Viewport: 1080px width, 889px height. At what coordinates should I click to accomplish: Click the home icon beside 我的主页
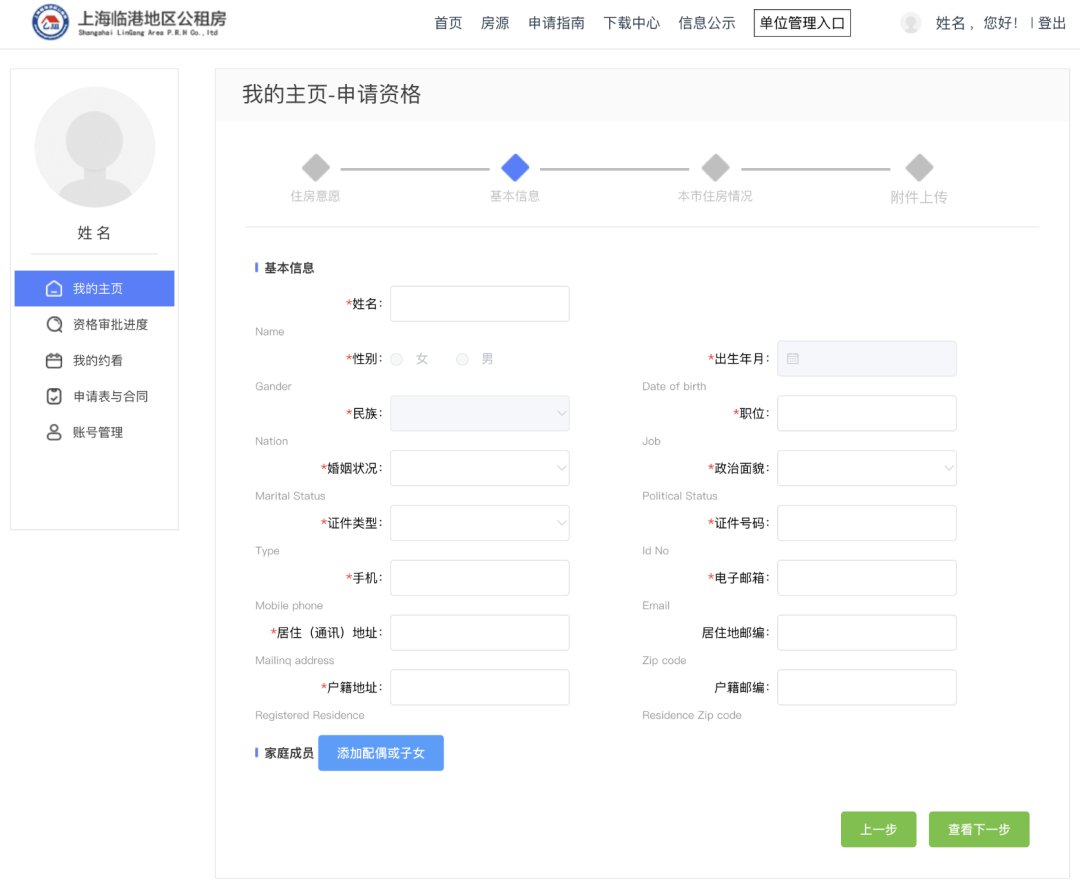point(55,289)
